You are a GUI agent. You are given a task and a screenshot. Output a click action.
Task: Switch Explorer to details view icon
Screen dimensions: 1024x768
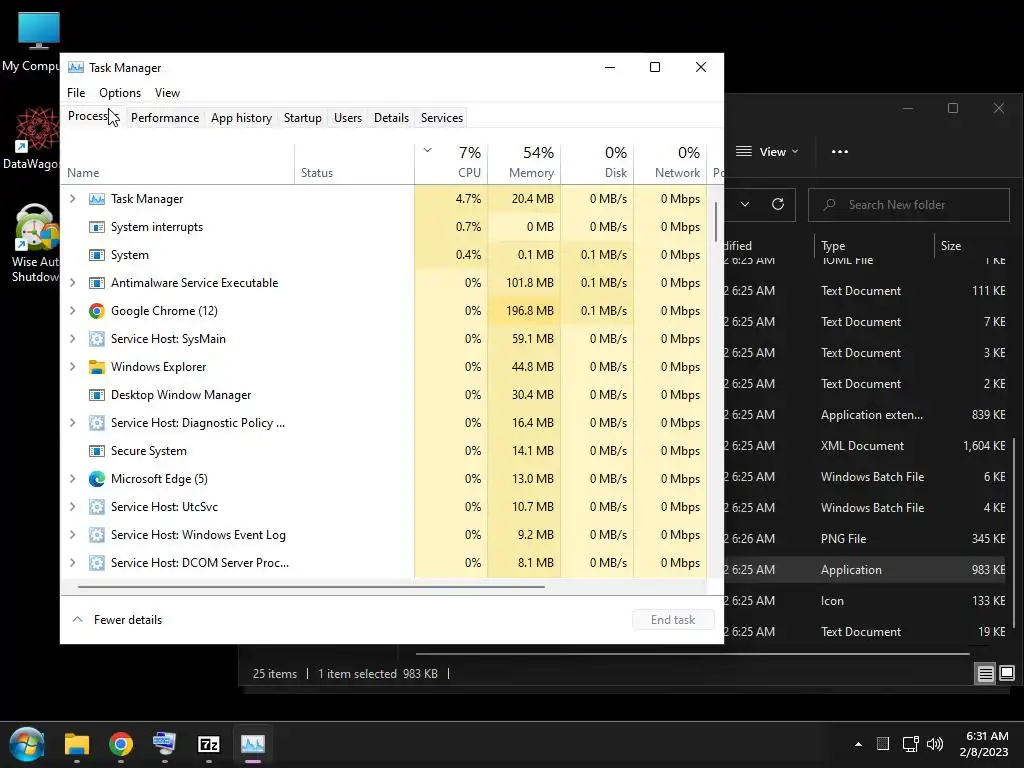(x=985, y=673)
